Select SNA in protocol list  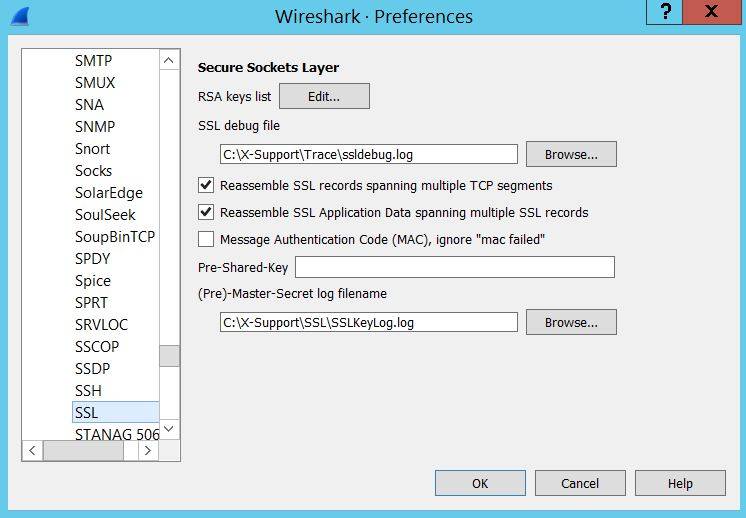[x=89, y=105]
